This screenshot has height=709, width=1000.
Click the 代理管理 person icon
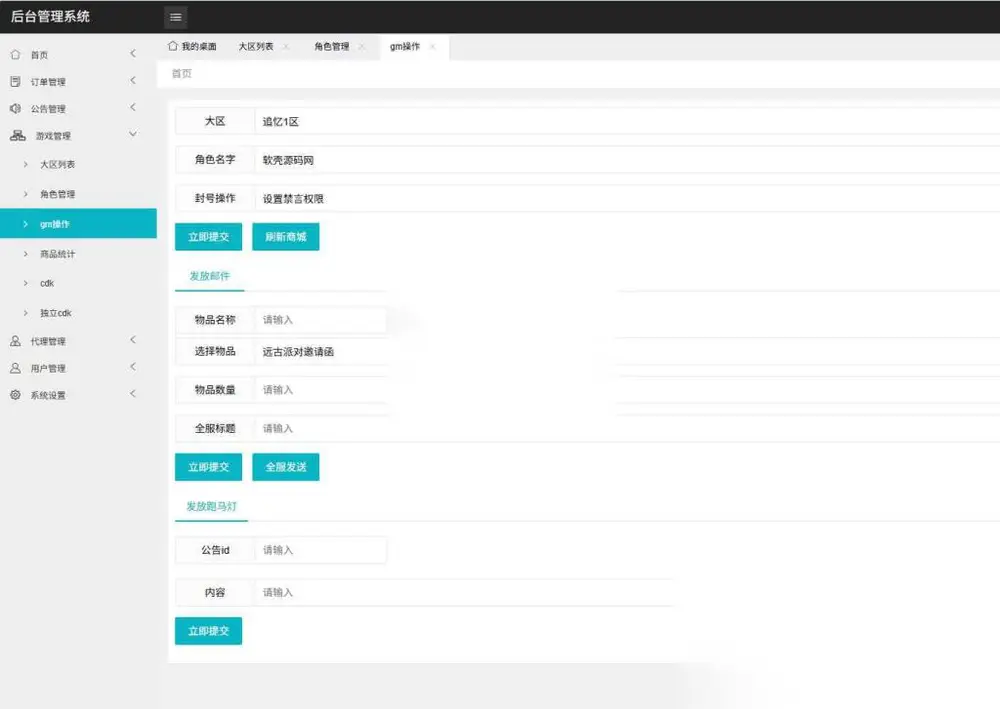click(15, 341)
